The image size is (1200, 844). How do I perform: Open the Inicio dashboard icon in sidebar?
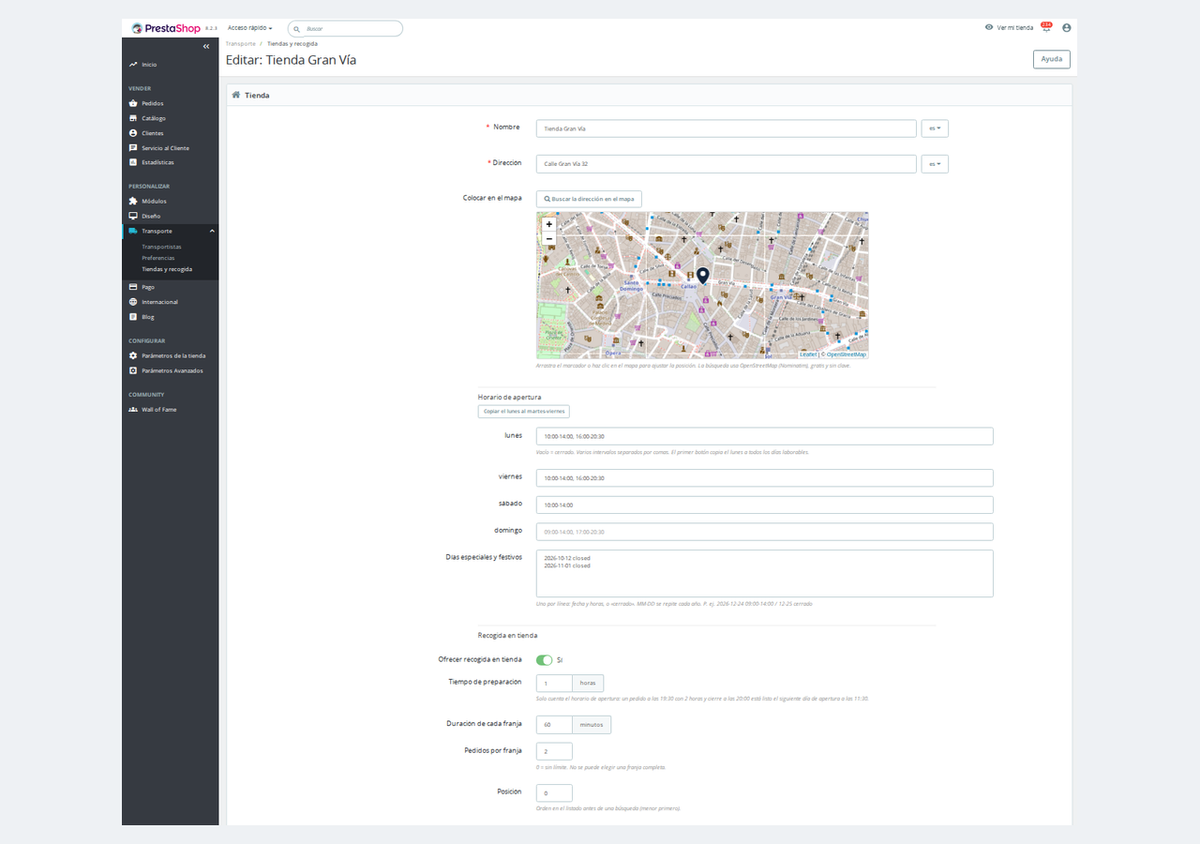click(x=133, y=64)
